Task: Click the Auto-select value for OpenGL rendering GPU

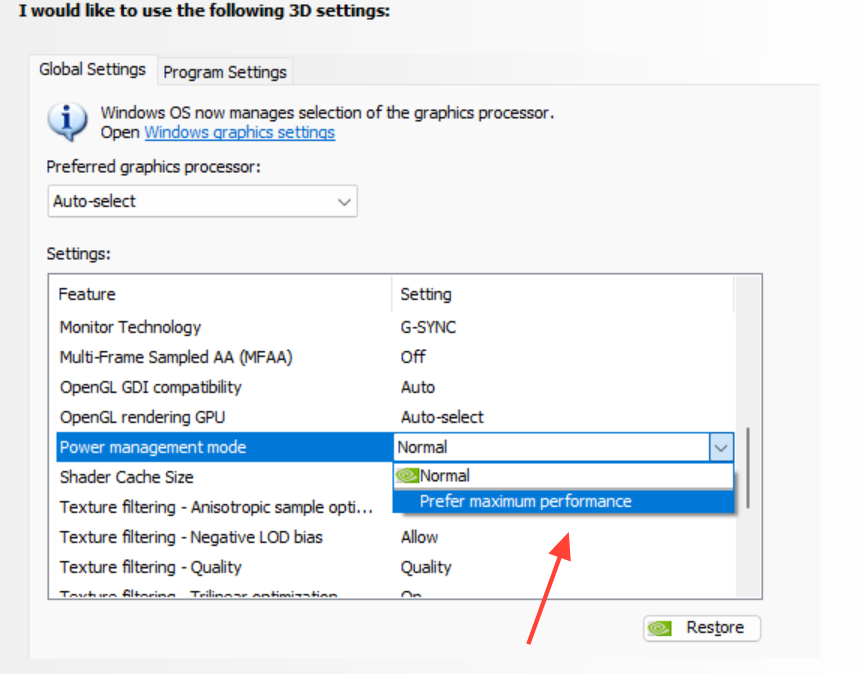Action: point(442,417)
